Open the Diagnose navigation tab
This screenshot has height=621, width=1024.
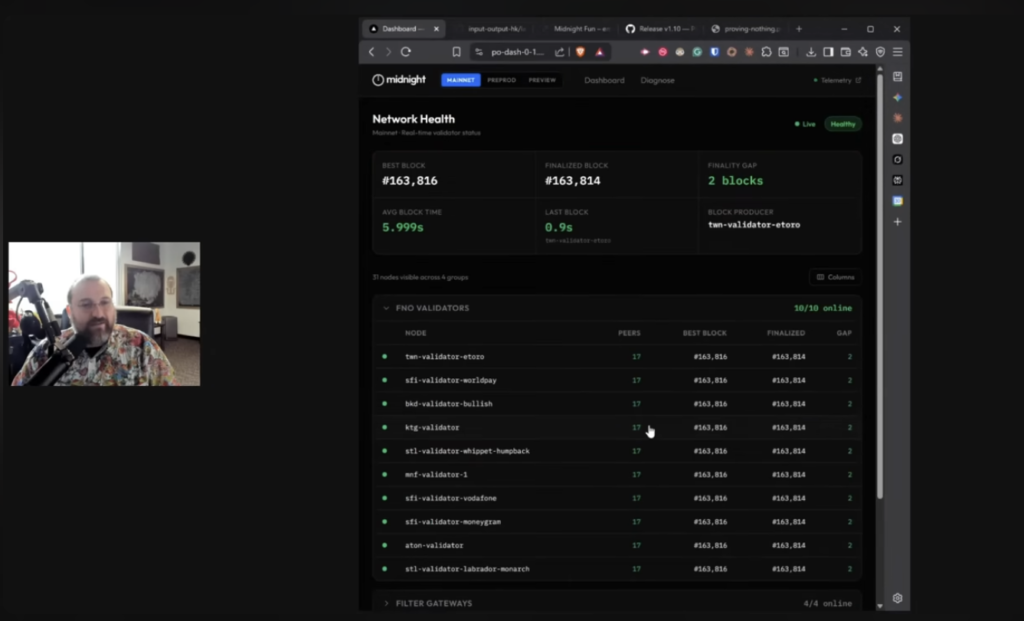657,80
